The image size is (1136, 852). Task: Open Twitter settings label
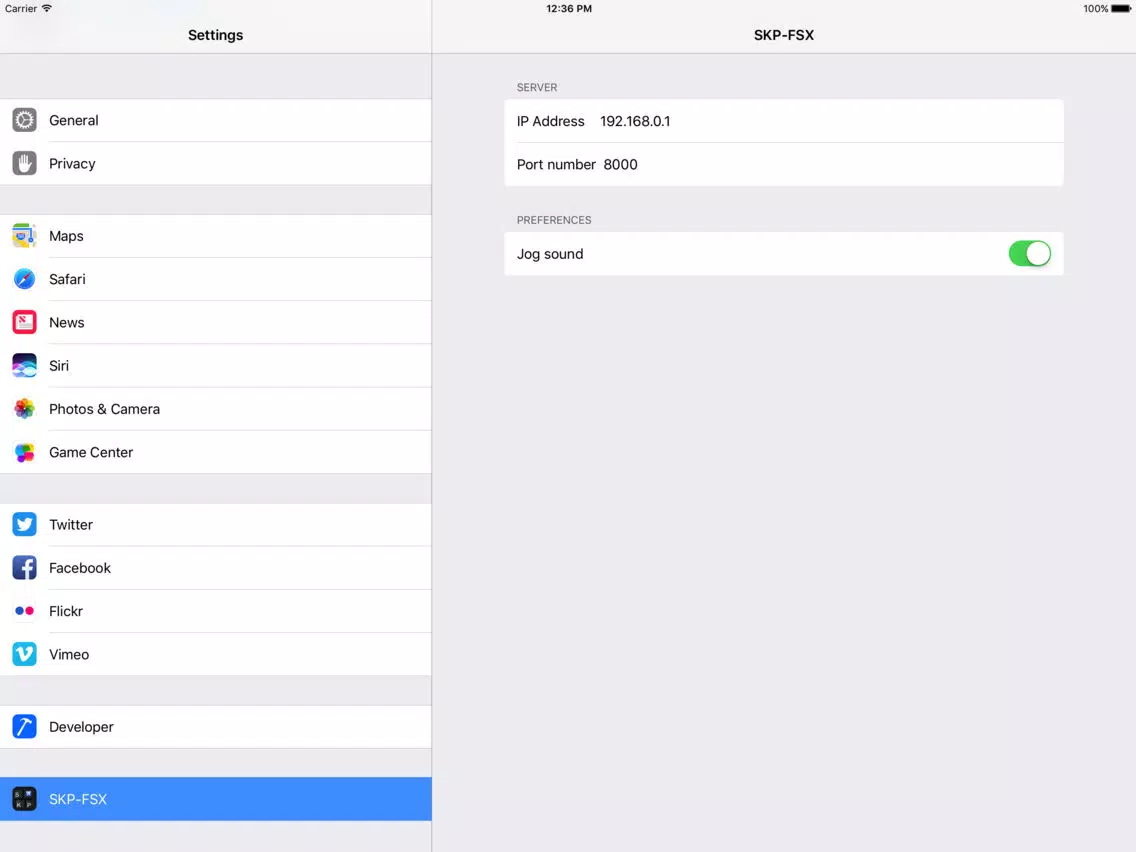pyautogui.click(x=71, y=525)
